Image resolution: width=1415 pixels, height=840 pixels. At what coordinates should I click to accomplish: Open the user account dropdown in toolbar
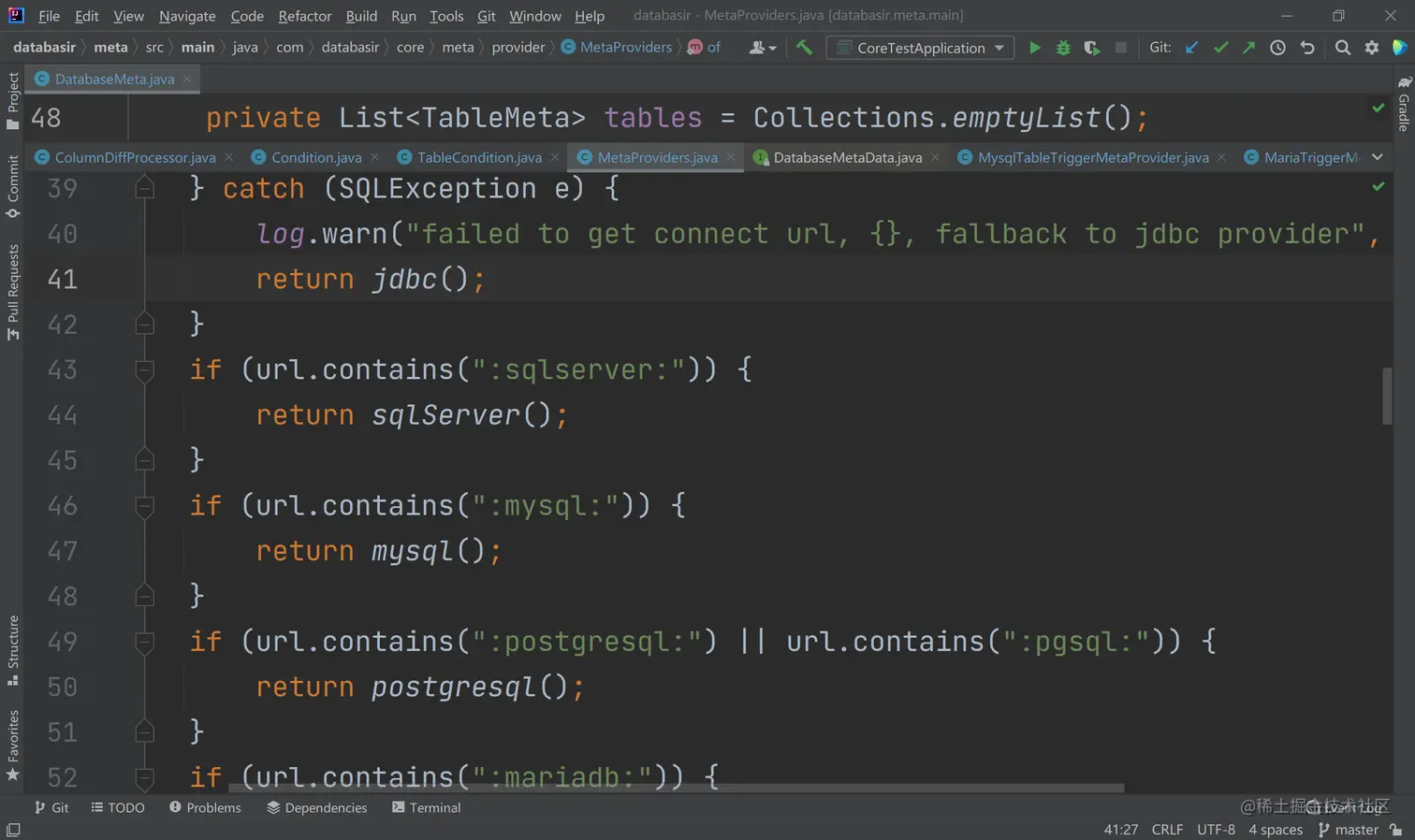(x=763, y=48)
